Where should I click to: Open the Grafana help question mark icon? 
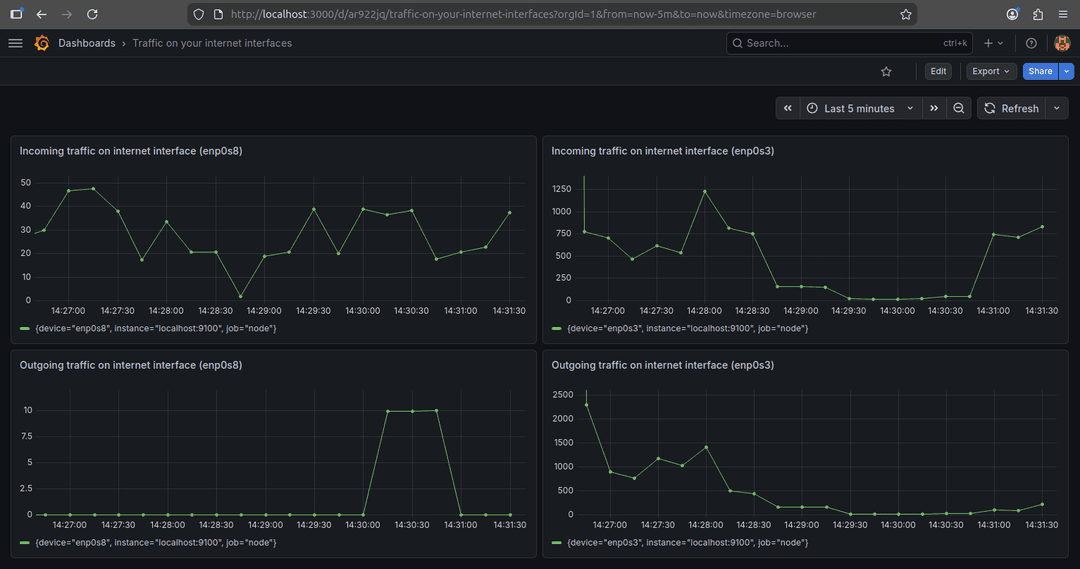(x=1031, y=43)
